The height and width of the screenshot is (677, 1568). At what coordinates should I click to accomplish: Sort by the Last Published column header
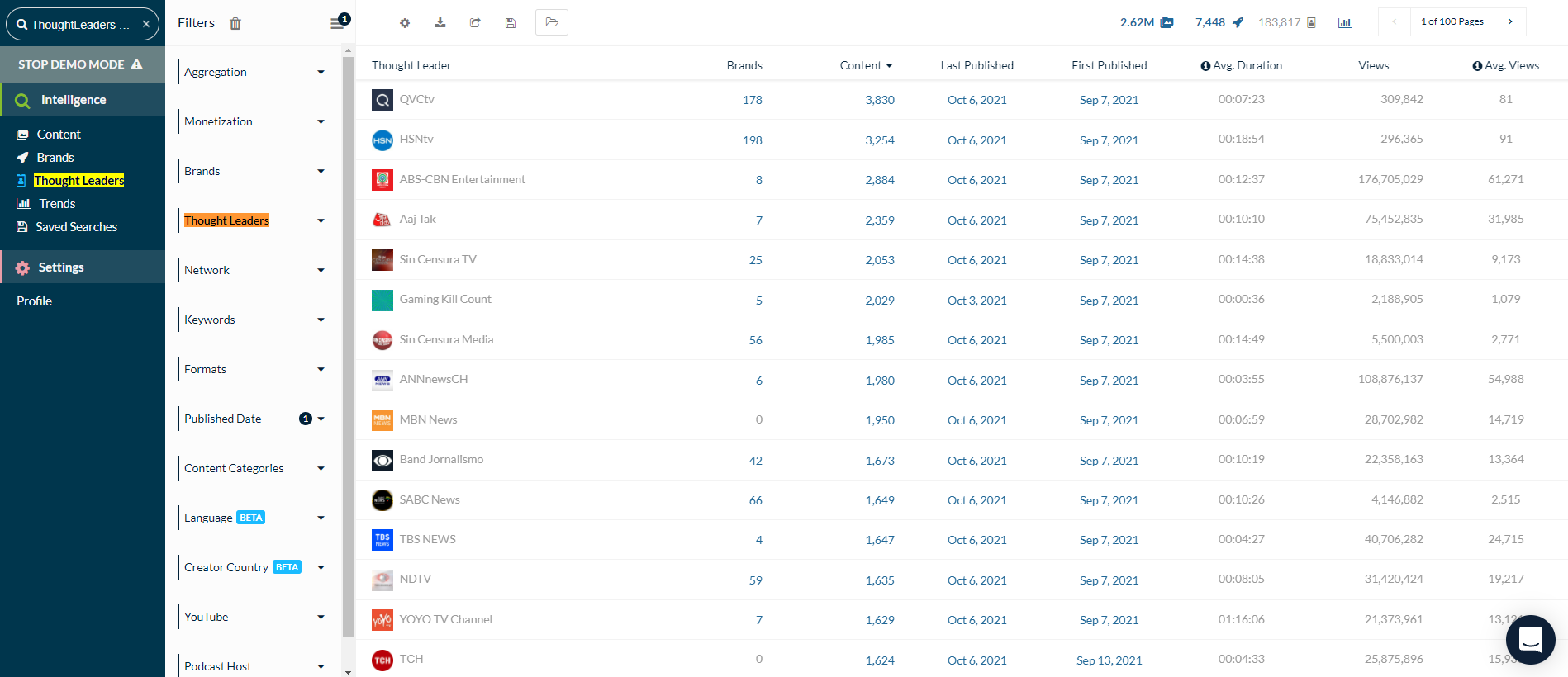[977, 65]
